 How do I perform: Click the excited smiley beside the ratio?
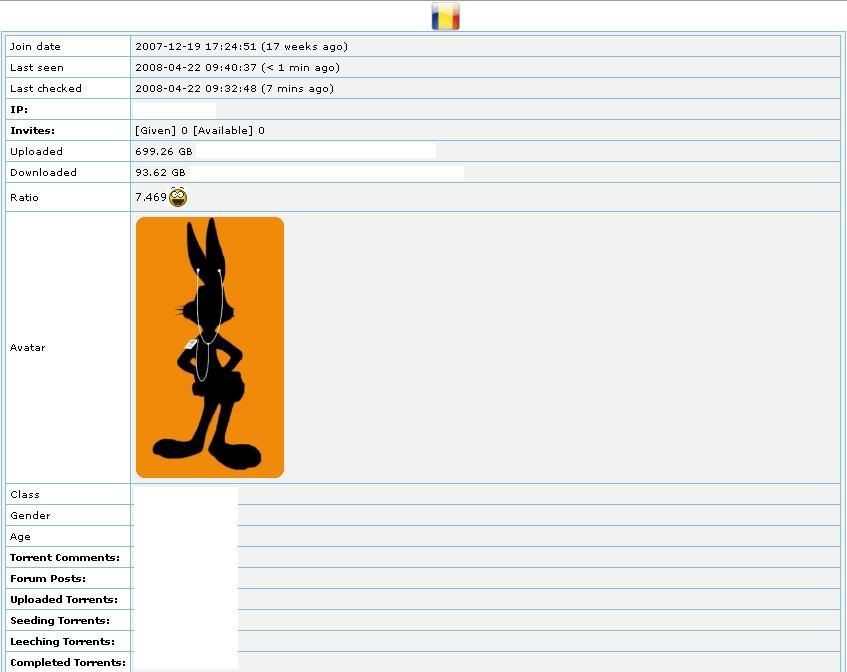(x=178, y=197)
